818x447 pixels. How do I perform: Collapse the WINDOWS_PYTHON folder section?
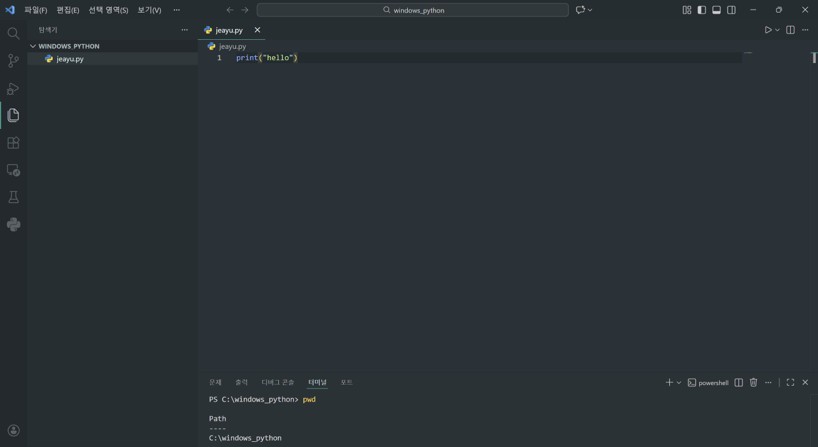[x=33, y=46]
